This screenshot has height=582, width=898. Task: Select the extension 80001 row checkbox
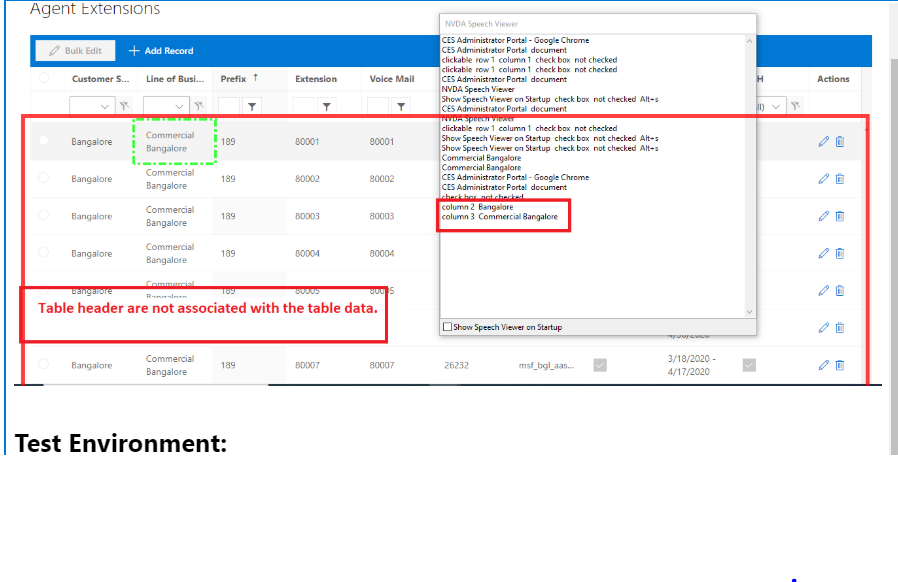(44, 140)
